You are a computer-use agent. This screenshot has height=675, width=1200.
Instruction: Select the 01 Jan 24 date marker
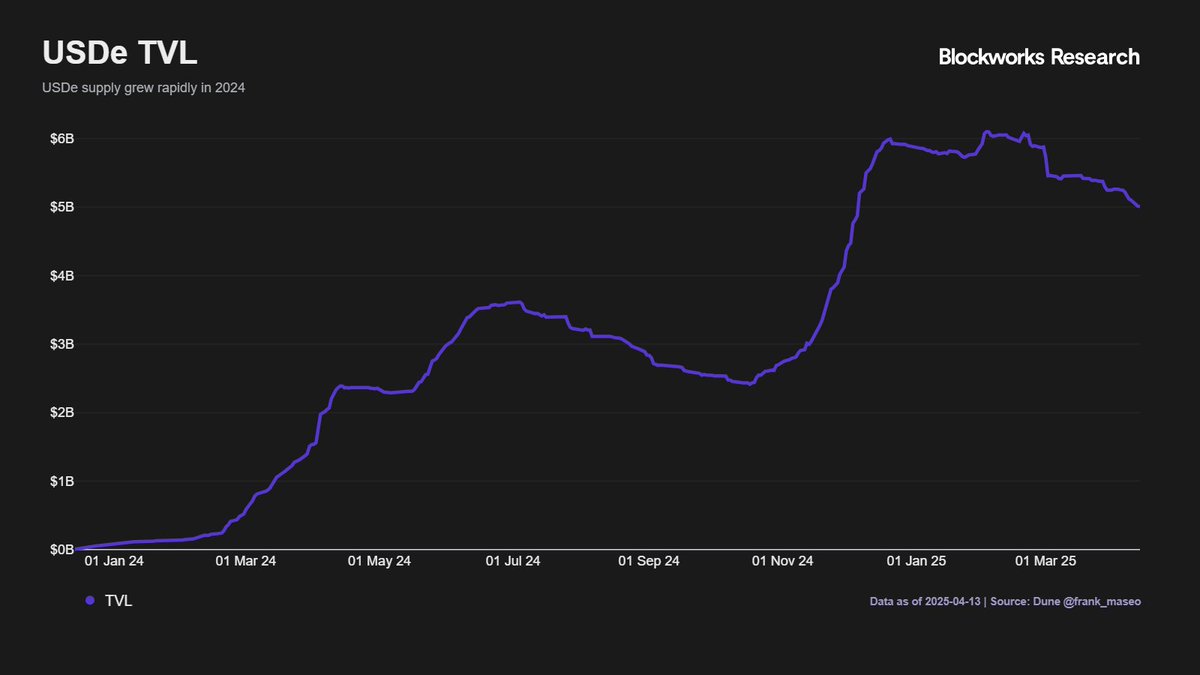[x=114, y=562]
